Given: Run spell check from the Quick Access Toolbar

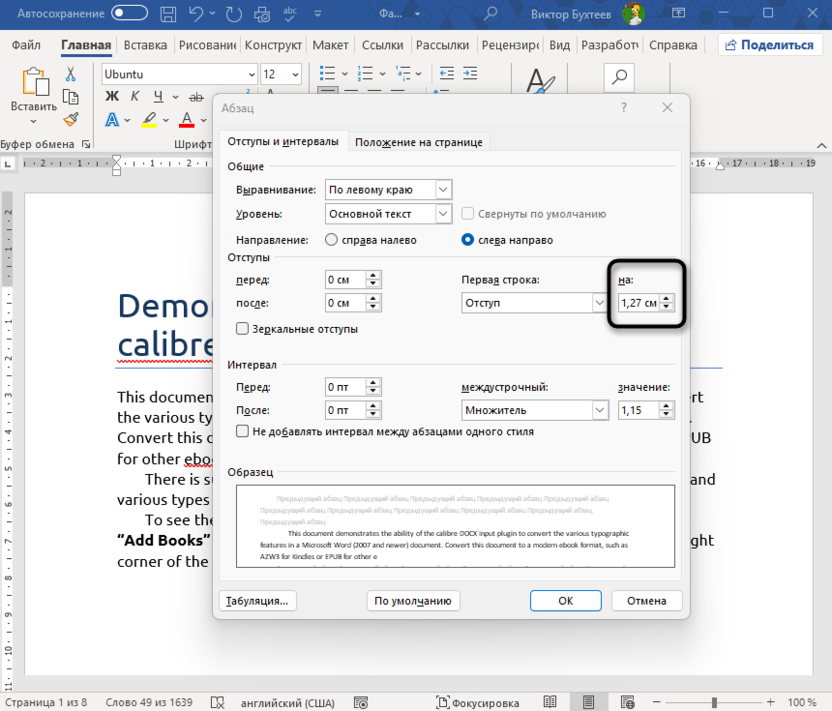Looking at the screenshot, I should (291, 14).
